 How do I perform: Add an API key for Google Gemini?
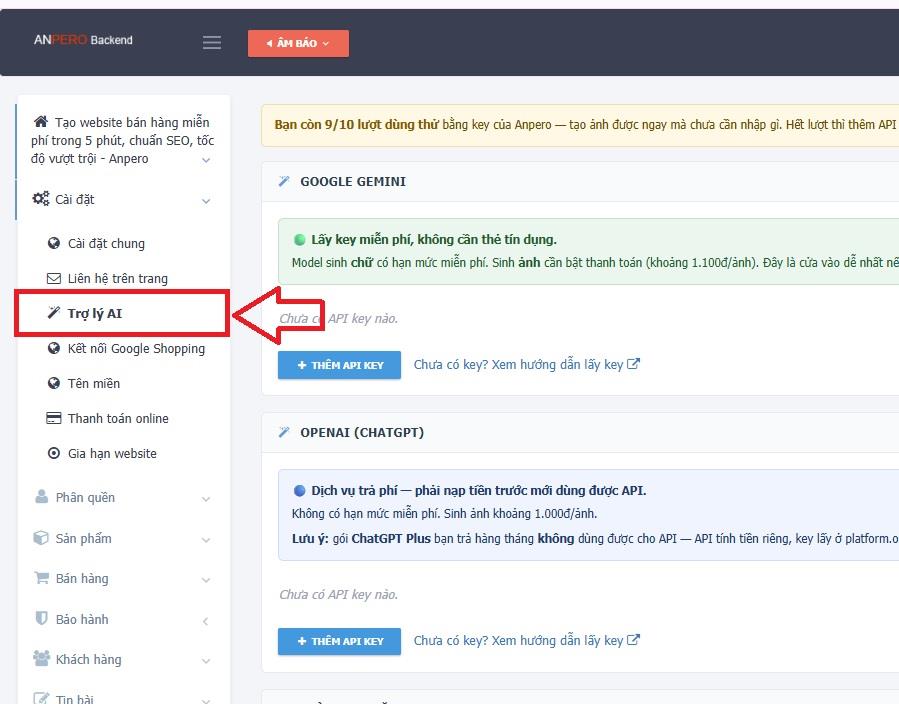pos(339,365)
